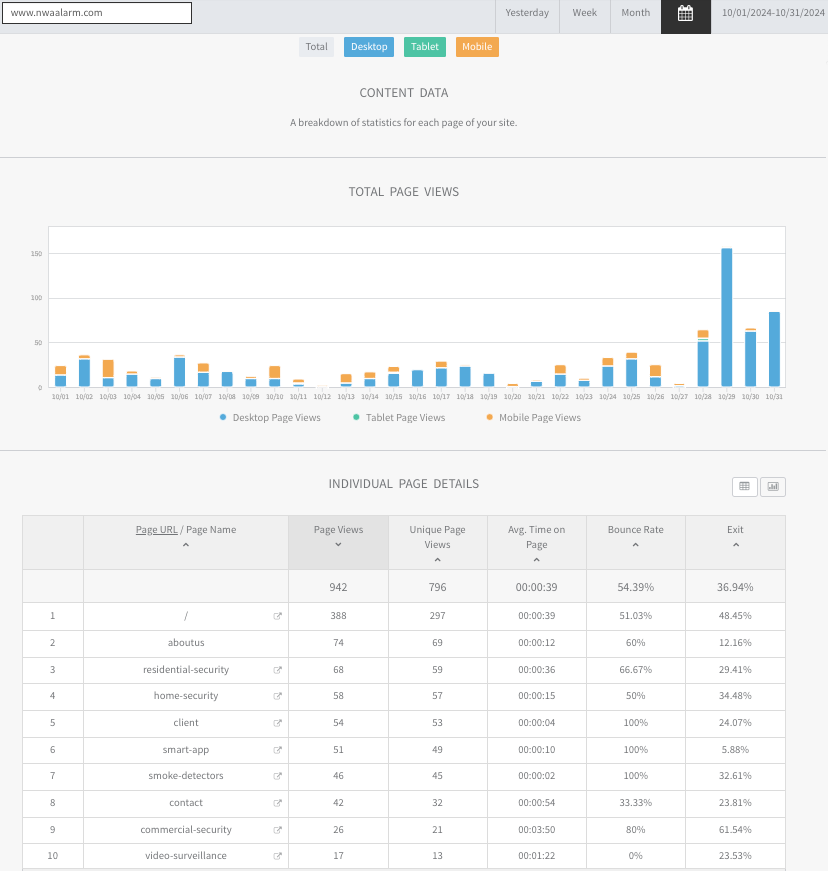The image size is (828, 871).
Task: Select the Month date range tab
Action: pos(636,13)
